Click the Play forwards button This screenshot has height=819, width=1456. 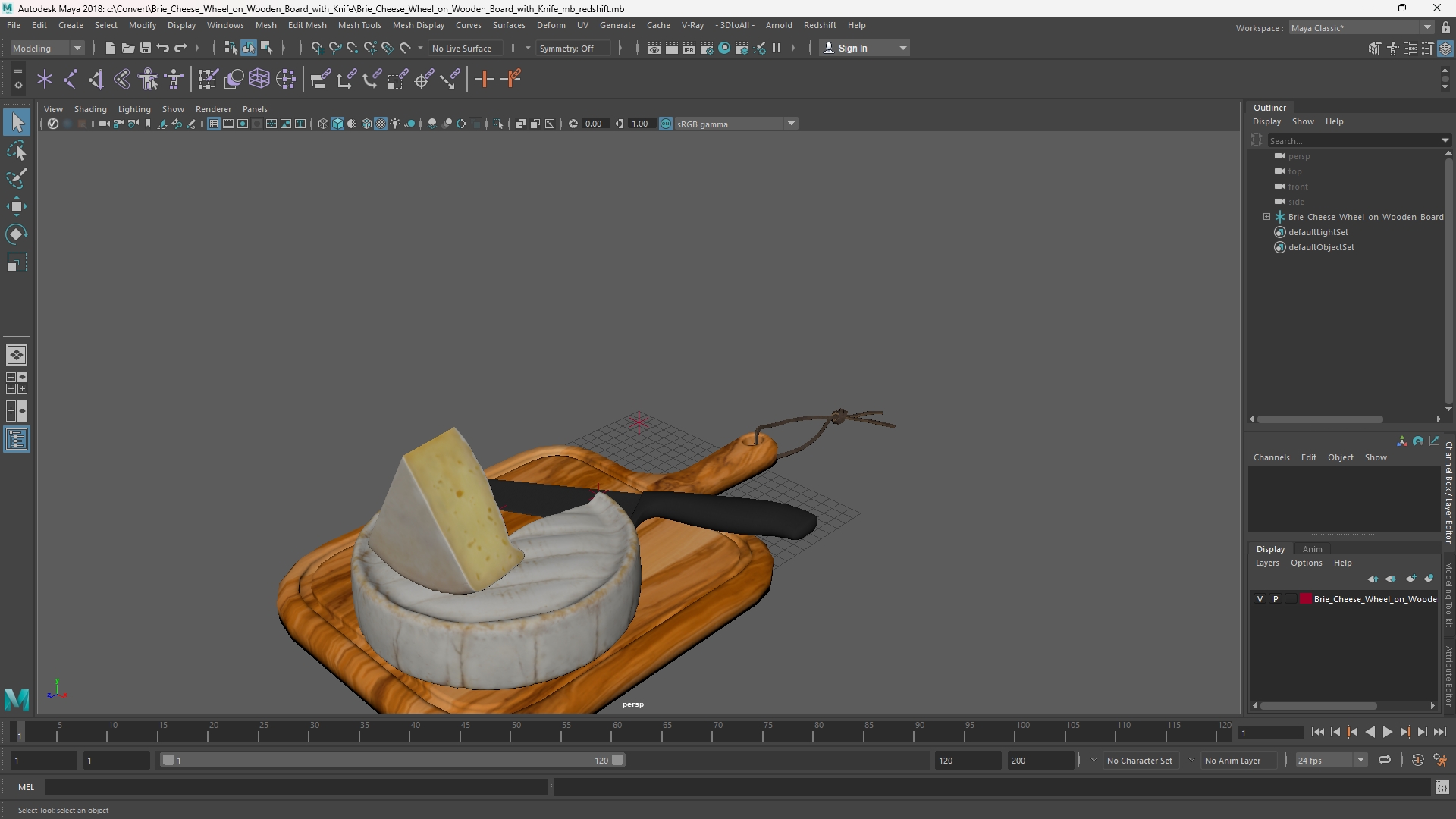click(x=1387, y=732)
